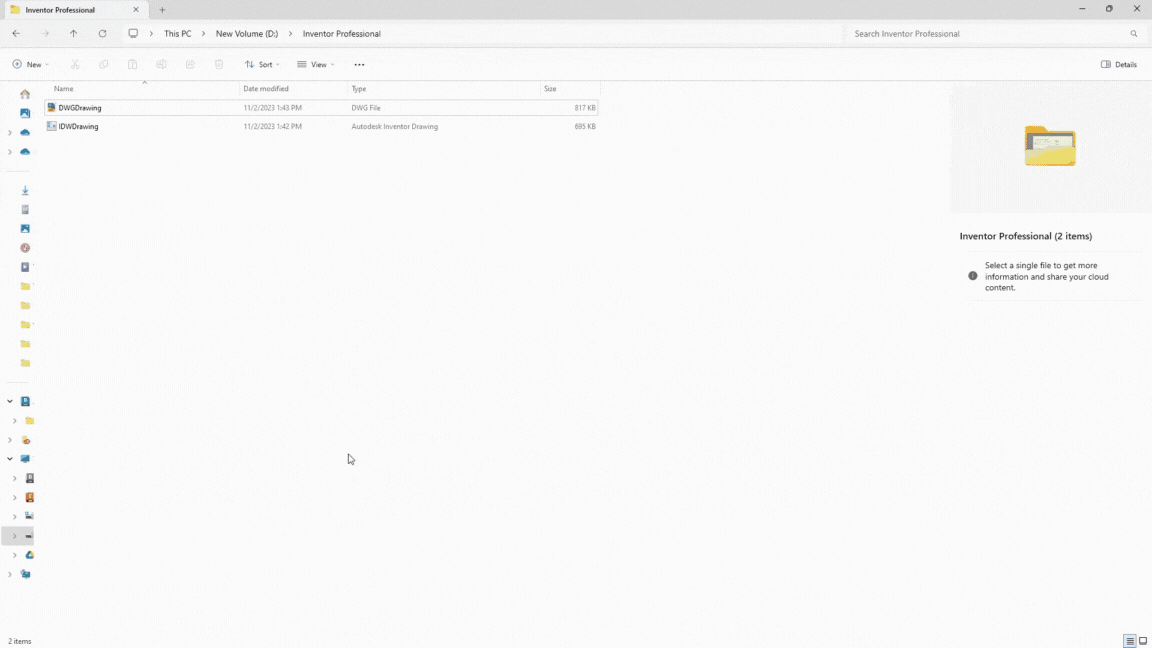1152x648 pixels.
Task: Select the DWGDrawing file
Action: coord(80,108)
